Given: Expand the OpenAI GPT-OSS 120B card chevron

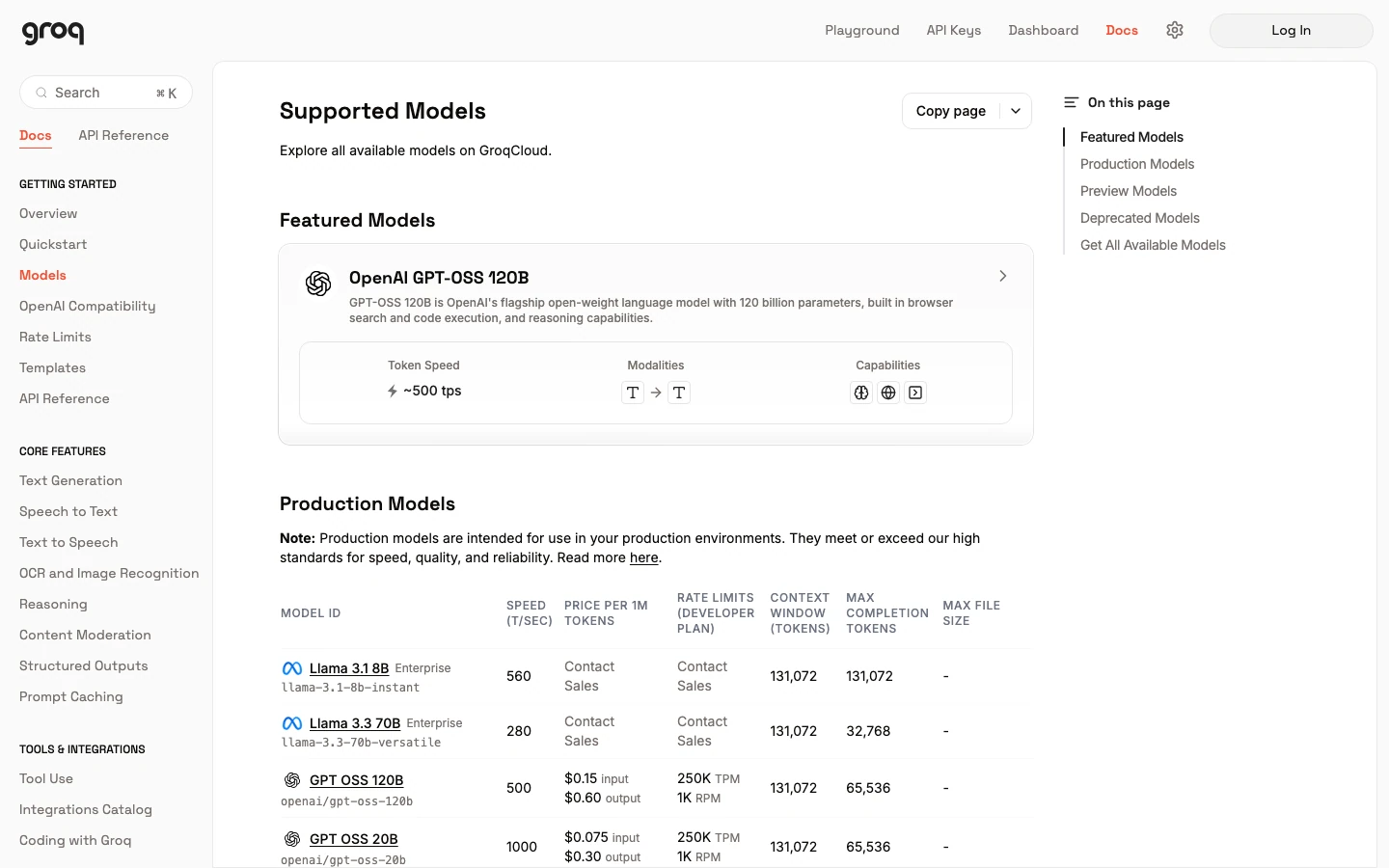Looking at the screenshot, I should [x=1003, y=276].
